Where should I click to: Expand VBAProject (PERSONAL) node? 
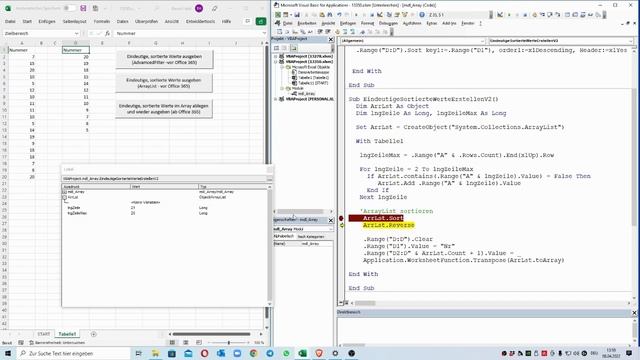[x=276, y=99]
